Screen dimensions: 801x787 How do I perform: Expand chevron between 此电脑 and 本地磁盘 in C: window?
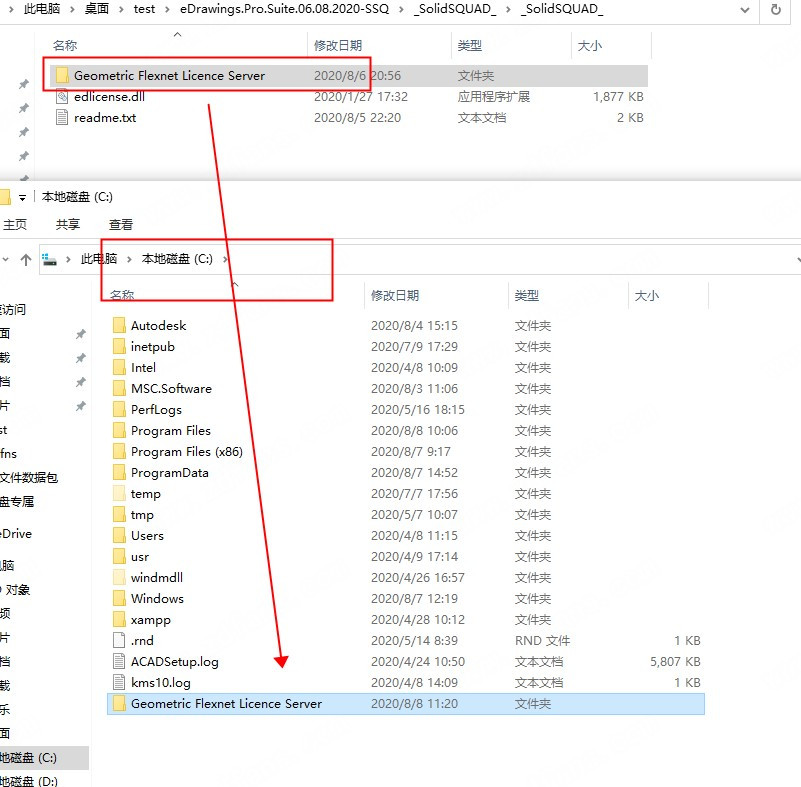pos(129,259)
